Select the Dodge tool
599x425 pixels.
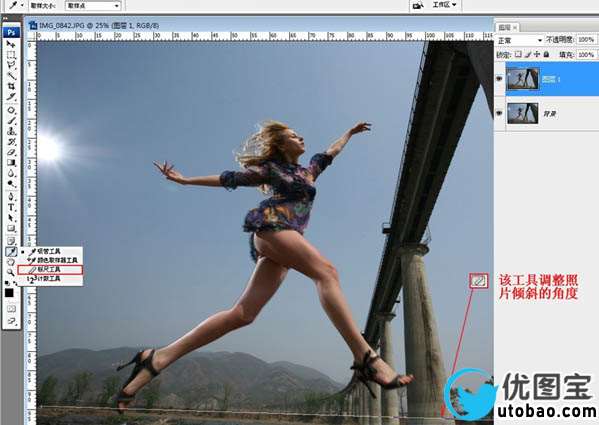[11, 183]
